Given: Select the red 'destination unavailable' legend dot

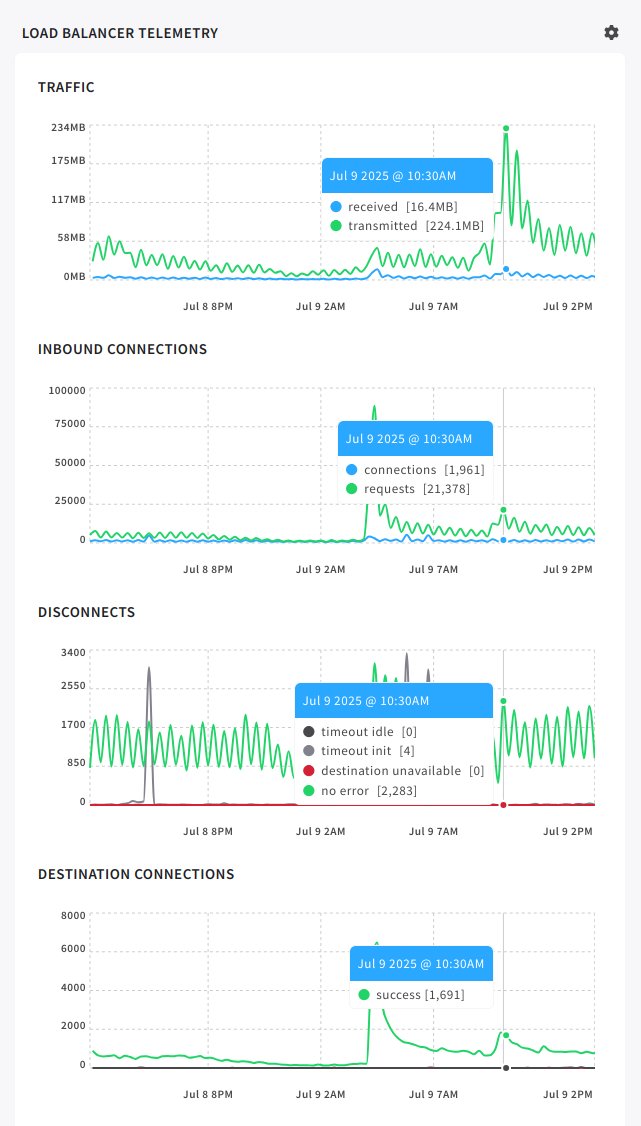Looking at the screenshot, I should 309,771.
